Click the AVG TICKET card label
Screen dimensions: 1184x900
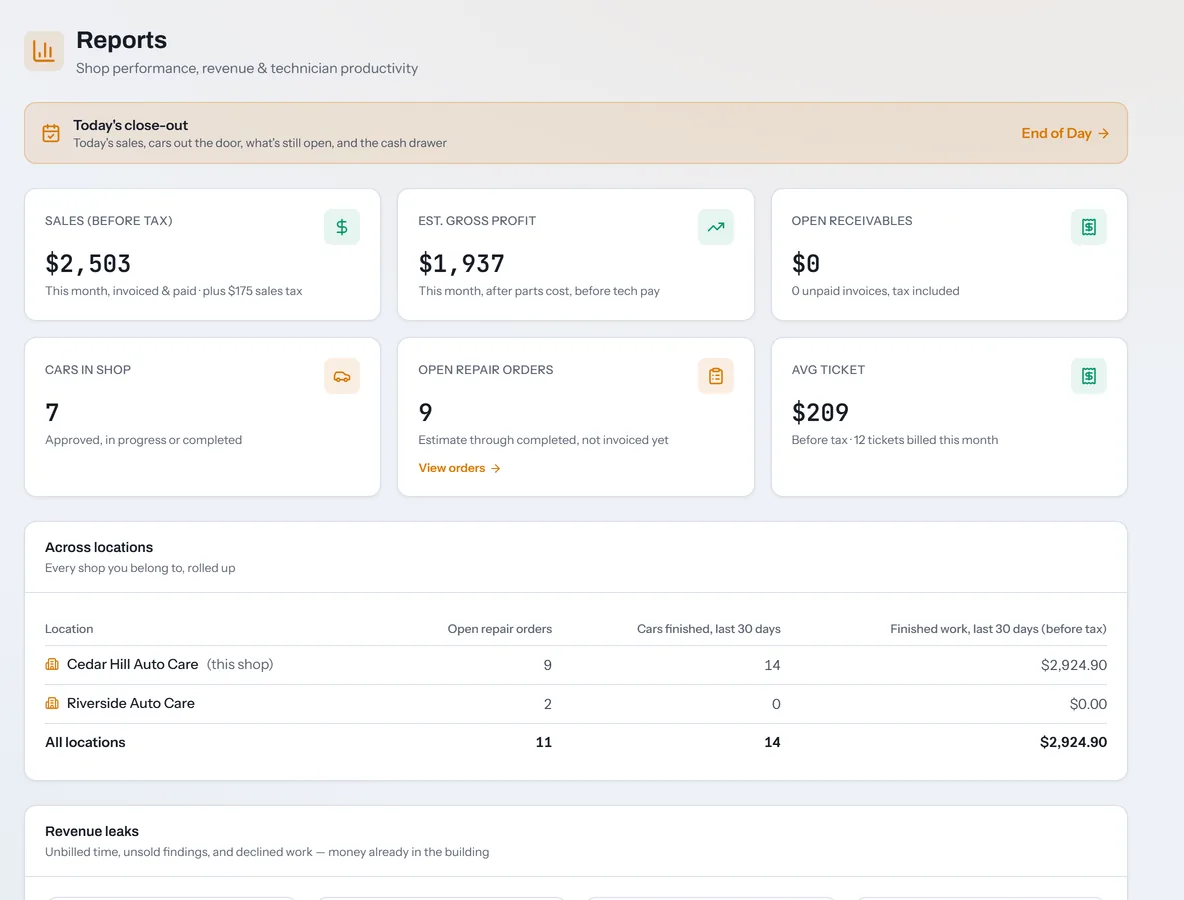coord(828,370)
